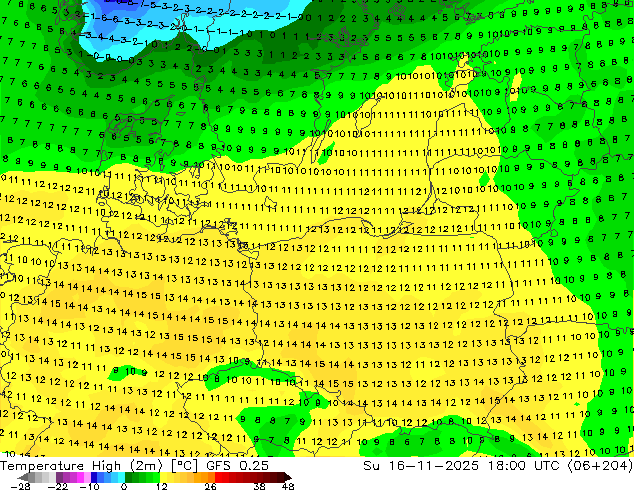Select the cyan segment of the color scale
Image resolution: width=634 pixels, height=490 pixels.
(x=121, y=477)
